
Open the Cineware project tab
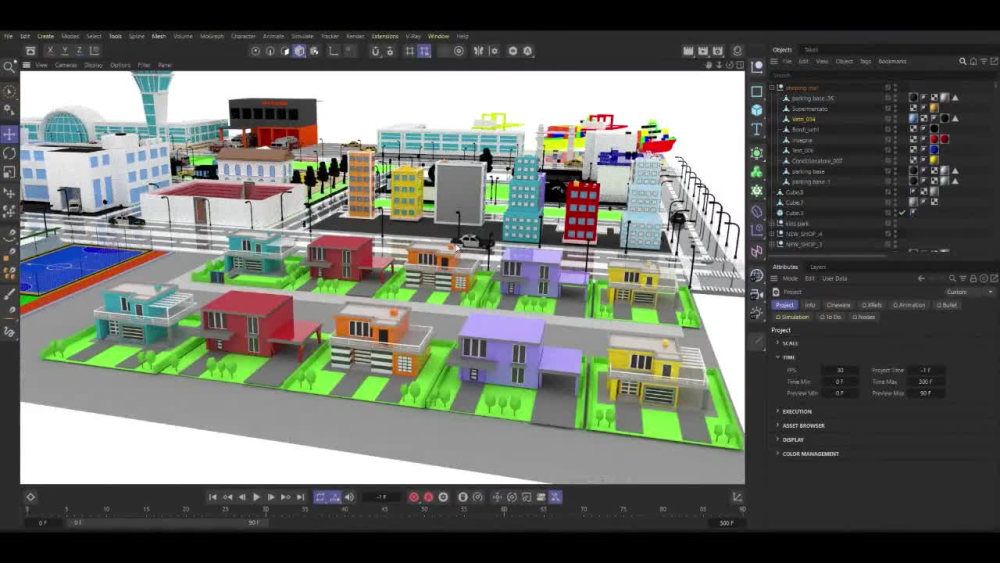[838, 305]
